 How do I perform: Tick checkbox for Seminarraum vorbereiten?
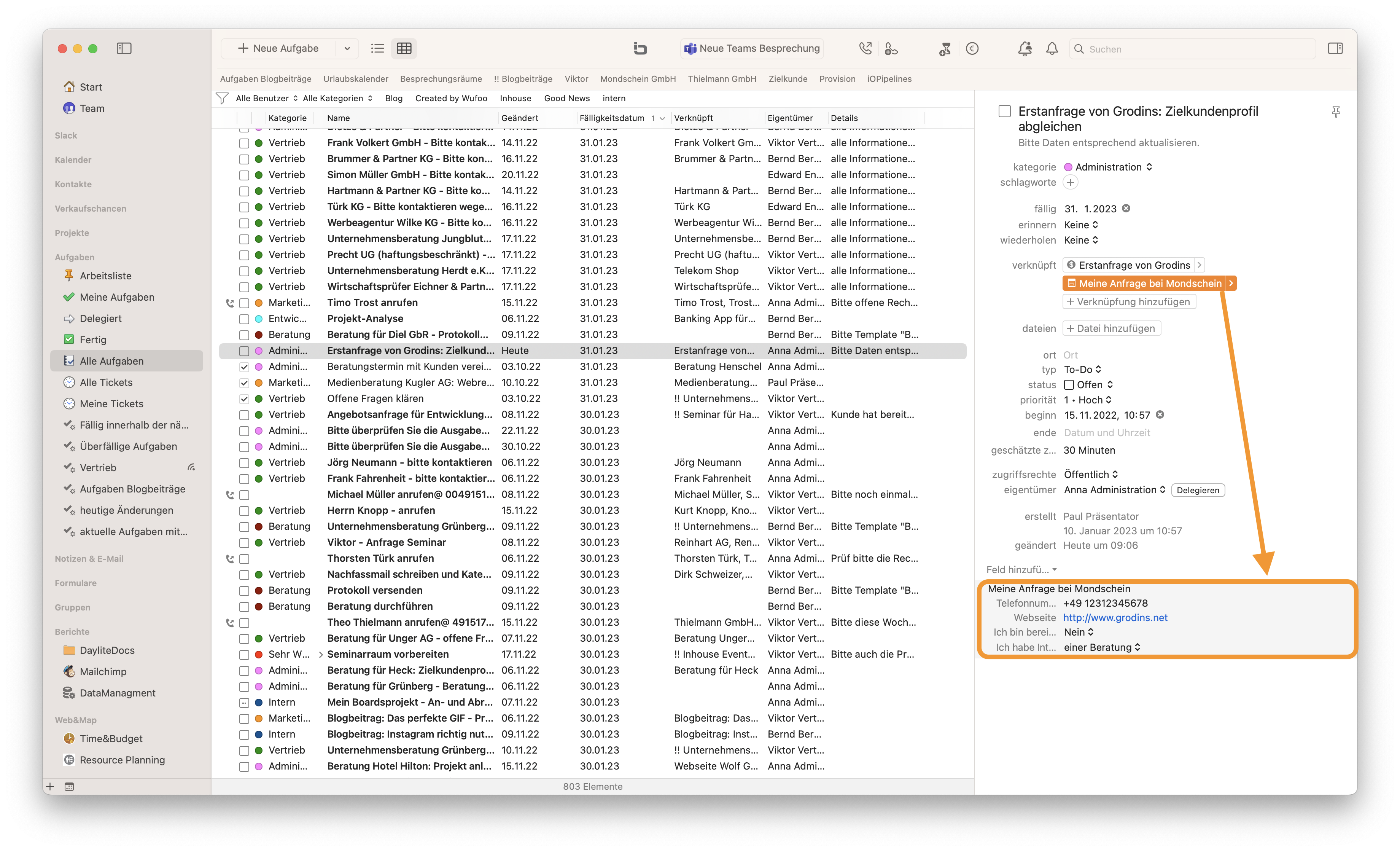click(244, 654)
